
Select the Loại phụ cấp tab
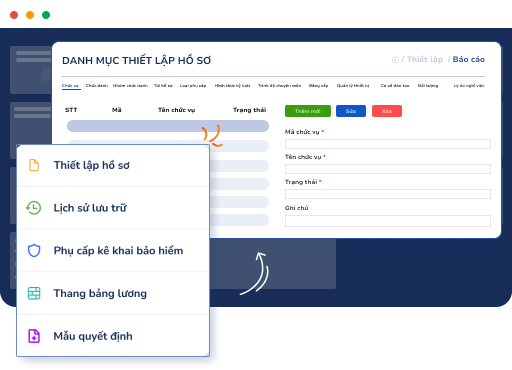coord(193,86)
